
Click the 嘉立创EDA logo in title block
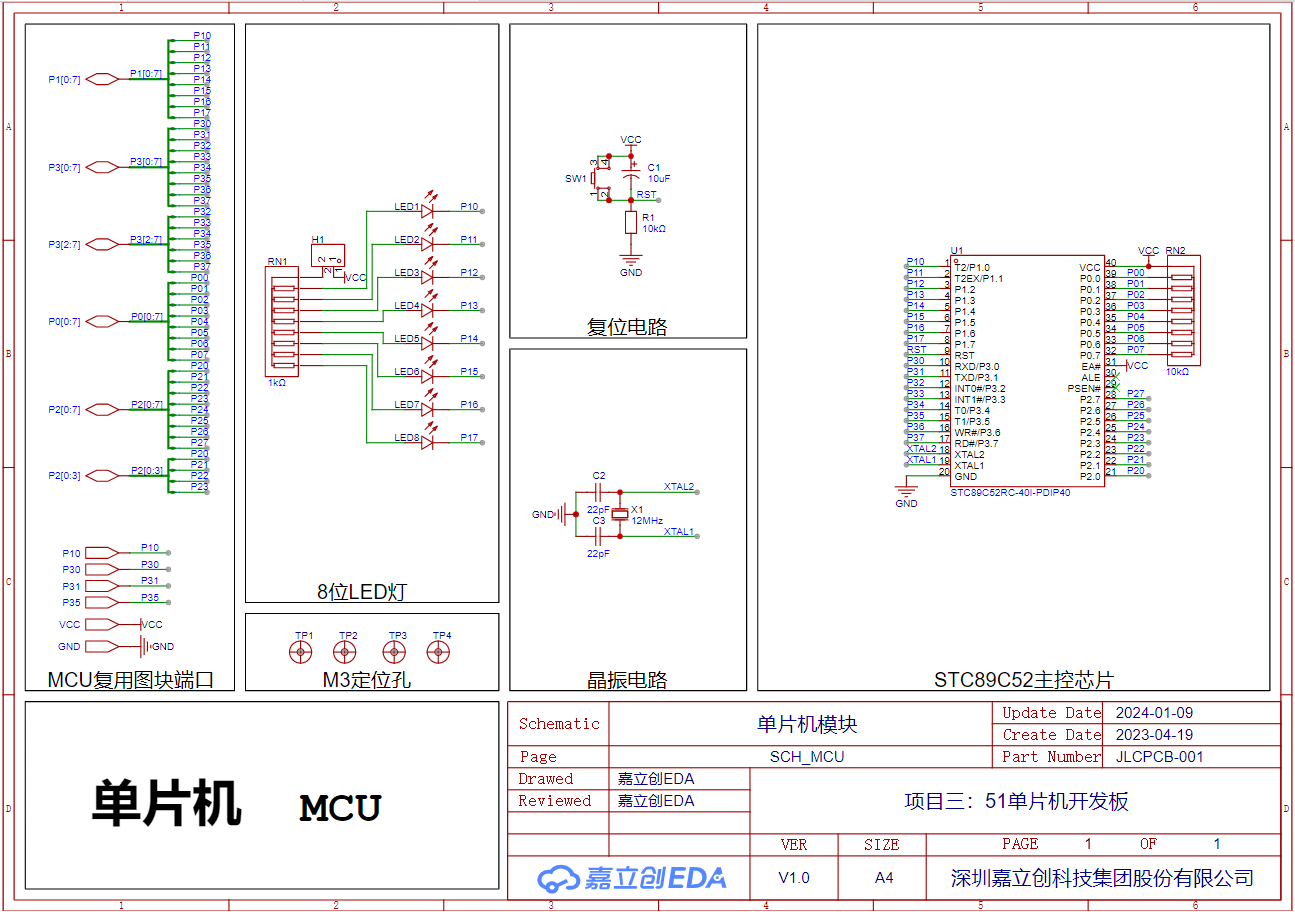click(x=632, y=878)
